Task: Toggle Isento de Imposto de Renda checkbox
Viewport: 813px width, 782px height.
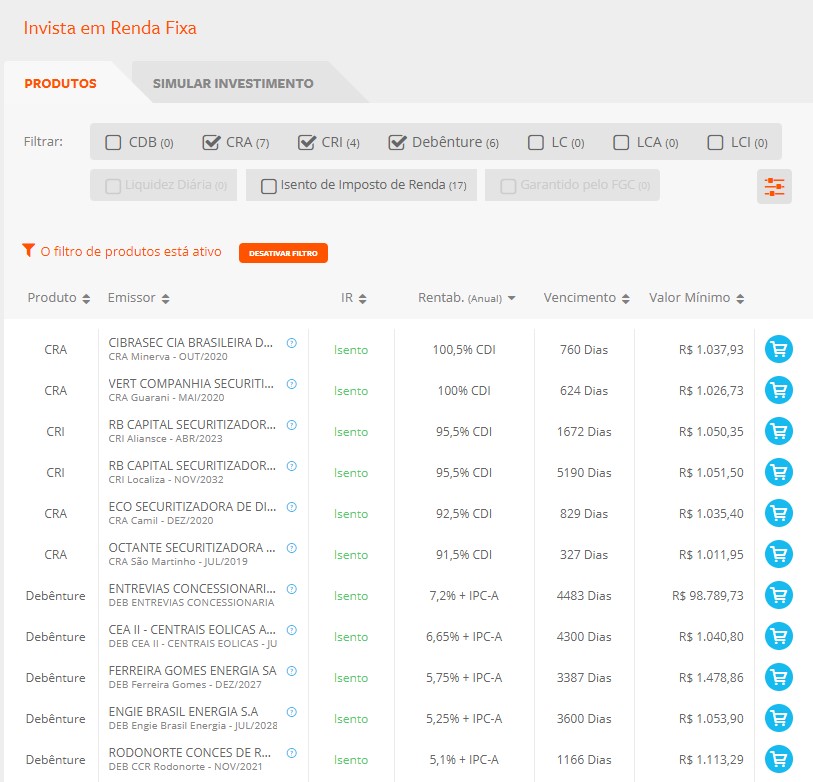Action: click(269, 186)
